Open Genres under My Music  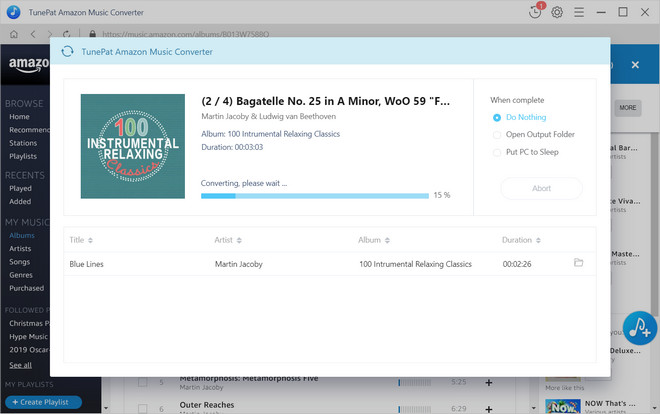point(21,275)
